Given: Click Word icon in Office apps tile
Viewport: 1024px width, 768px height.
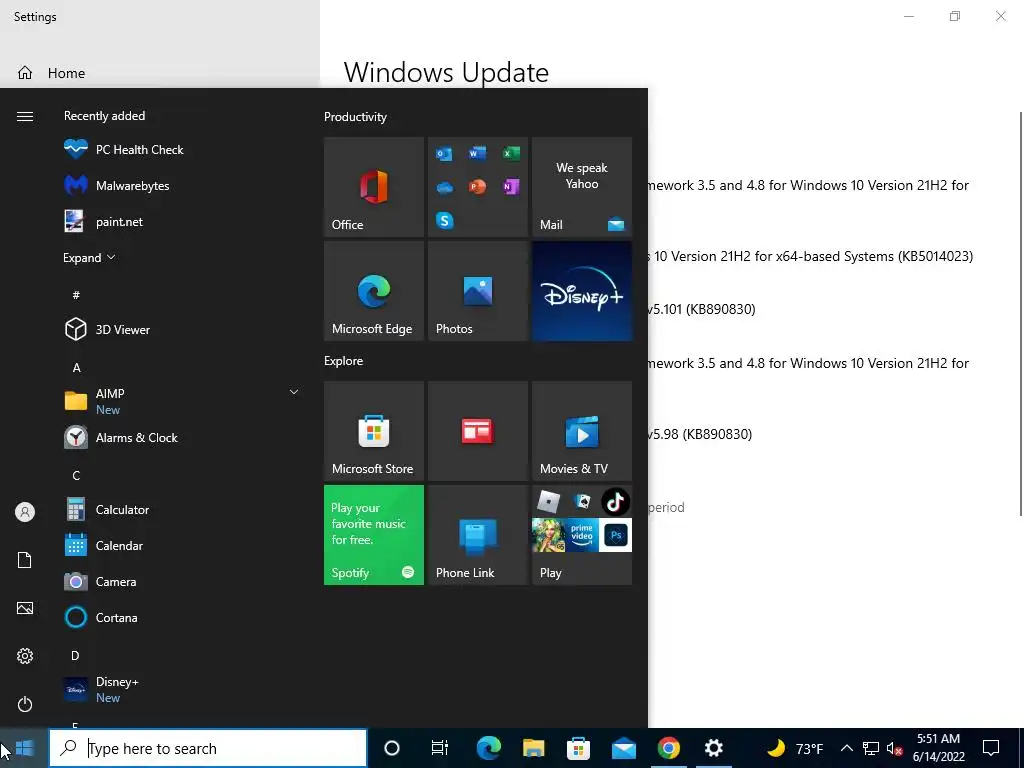Looking at the screenshot, I should click(x=477, y=153).
